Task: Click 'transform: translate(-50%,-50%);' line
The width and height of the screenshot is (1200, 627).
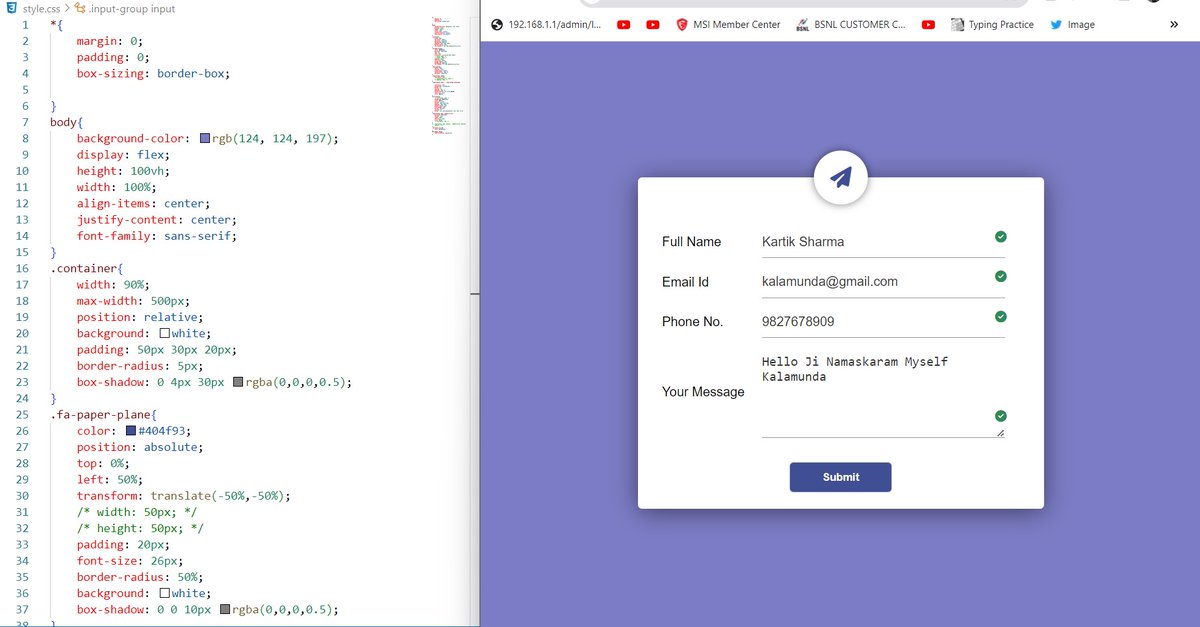Action: coord(183,496)
